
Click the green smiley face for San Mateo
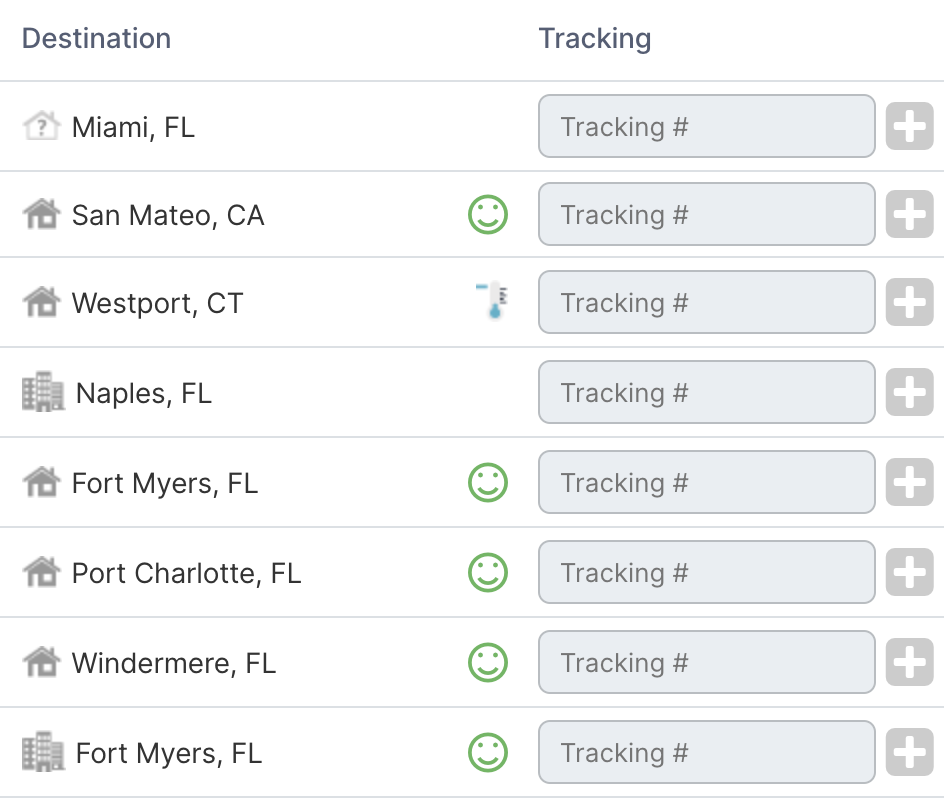coord(488,215)
